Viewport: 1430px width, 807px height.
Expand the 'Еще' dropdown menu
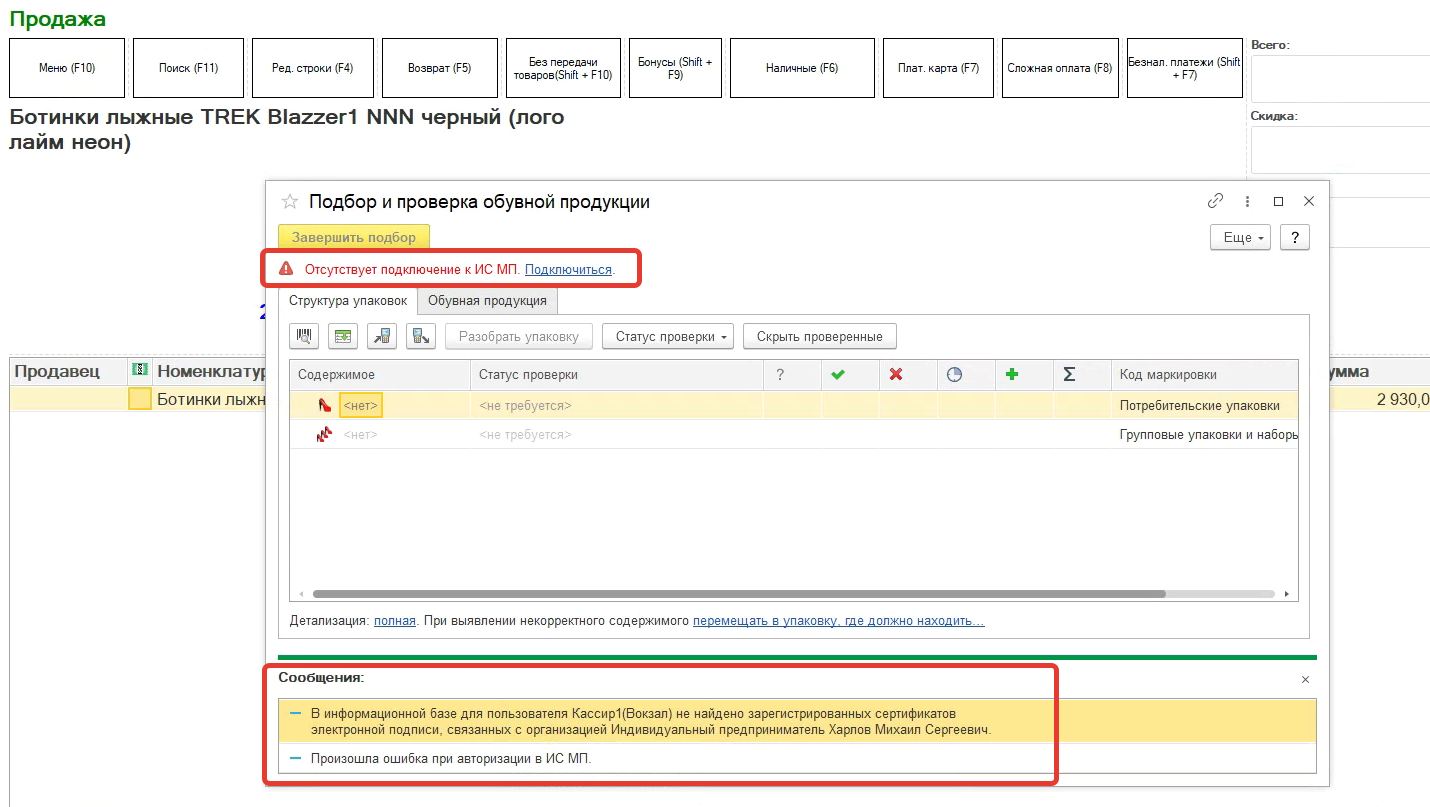click(x=1240, y=238)
